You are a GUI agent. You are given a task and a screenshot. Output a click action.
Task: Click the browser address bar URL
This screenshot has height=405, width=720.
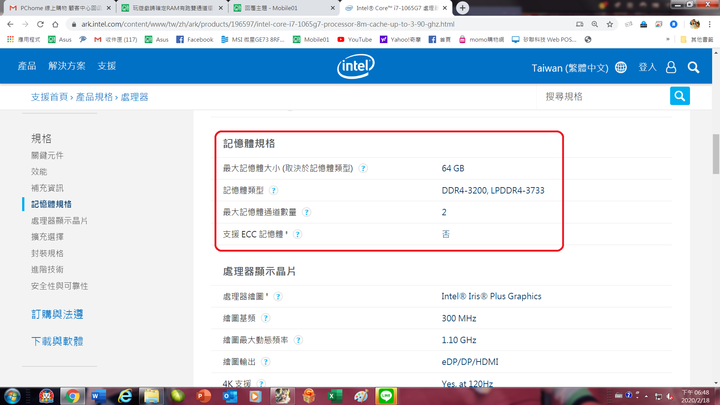coord(268,24)
